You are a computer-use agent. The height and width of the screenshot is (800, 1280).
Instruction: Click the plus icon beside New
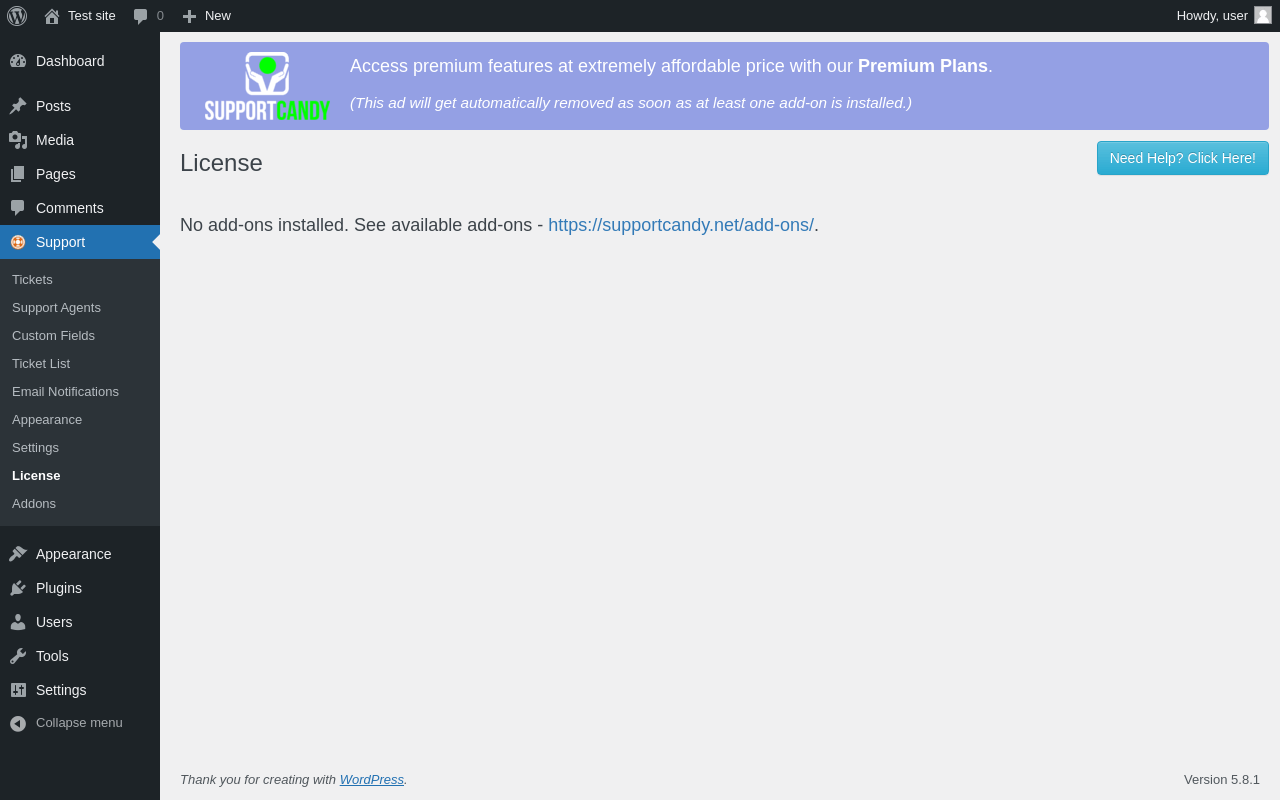(189, 16)
